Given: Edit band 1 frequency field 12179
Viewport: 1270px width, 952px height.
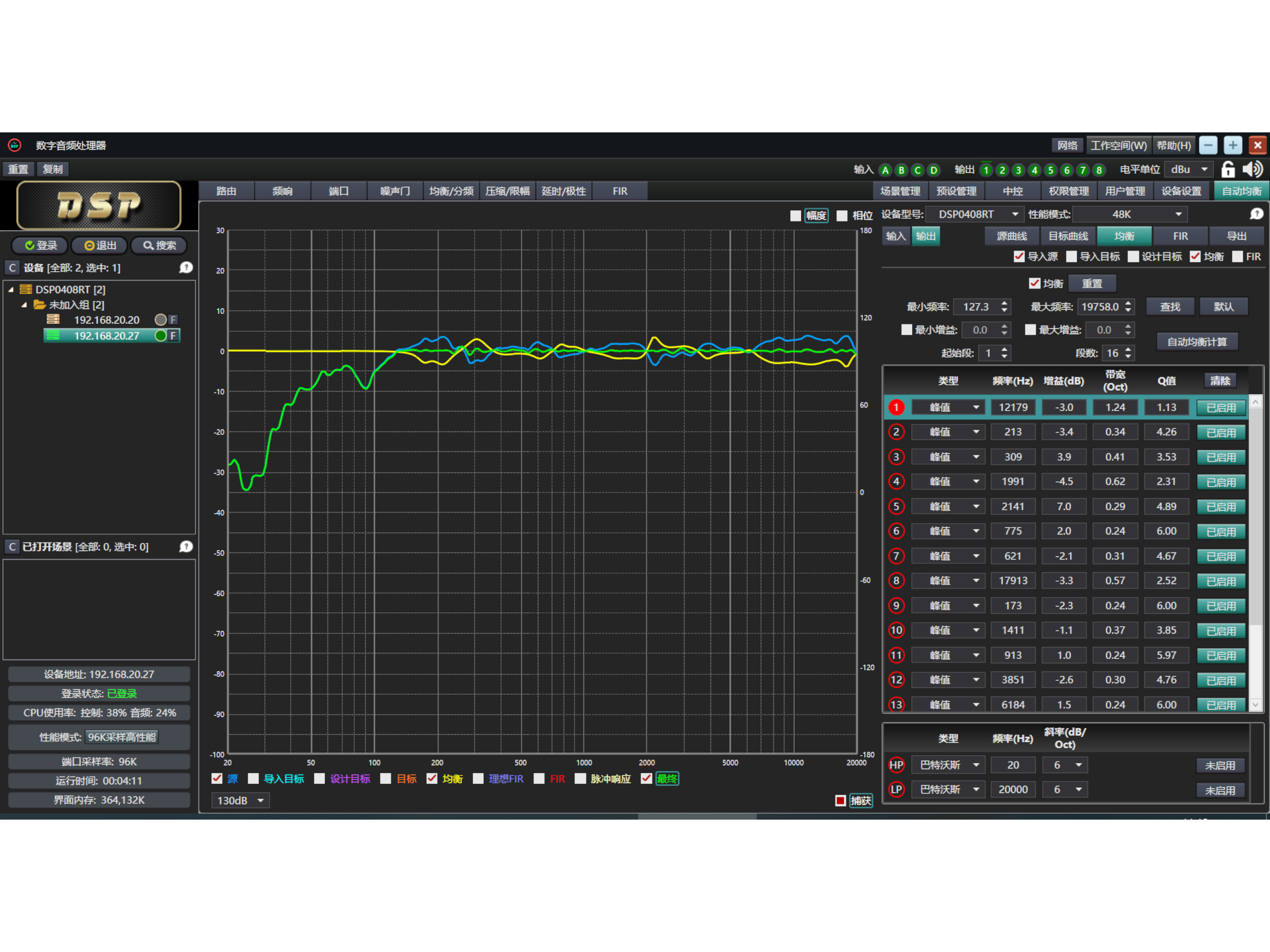Looking at the screenshot, I should [x=1014, y=408].
